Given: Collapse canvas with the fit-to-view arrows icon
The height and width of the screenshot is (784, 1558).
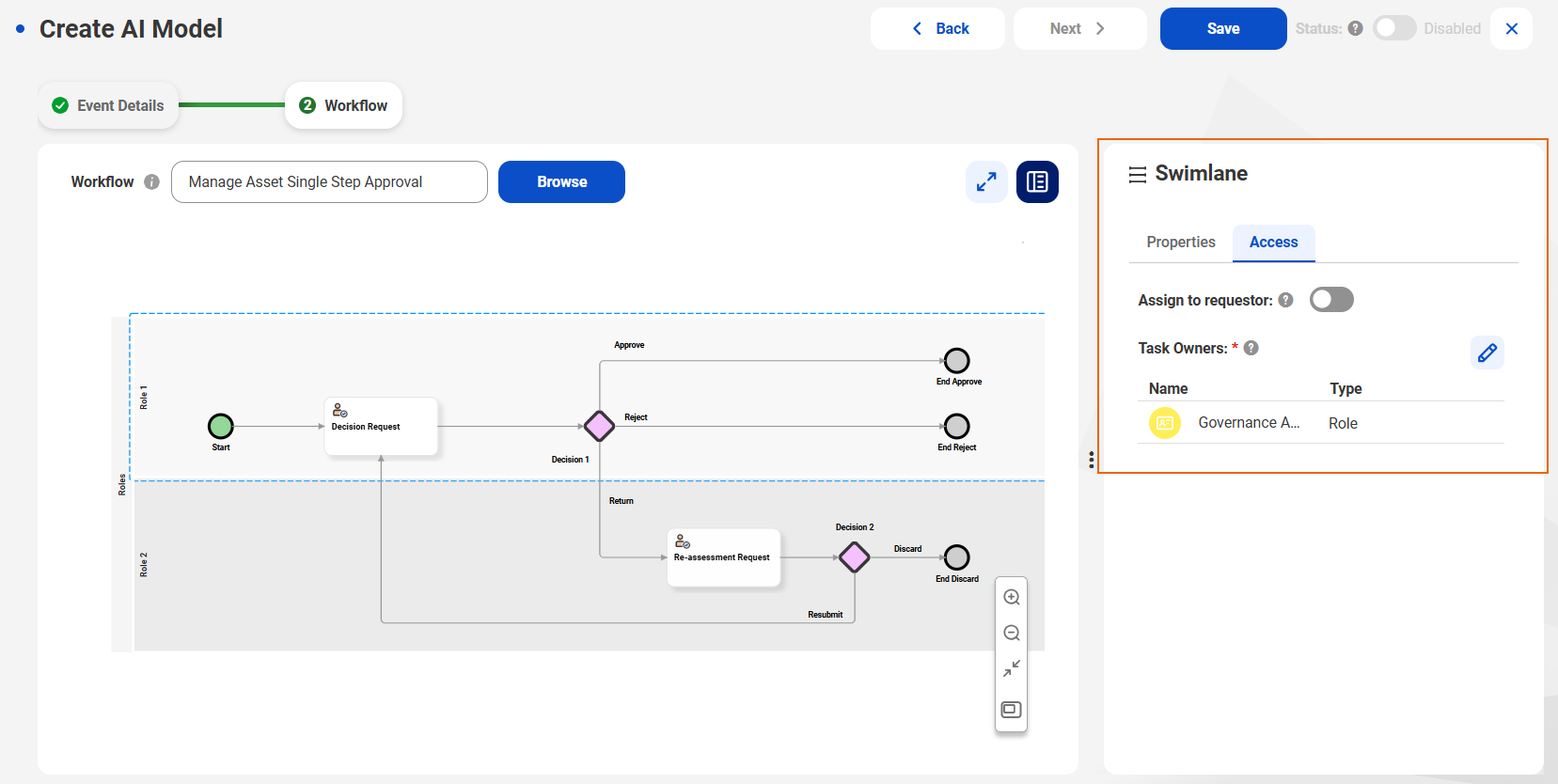Looking at the screenshot, I should [1012, 668].
